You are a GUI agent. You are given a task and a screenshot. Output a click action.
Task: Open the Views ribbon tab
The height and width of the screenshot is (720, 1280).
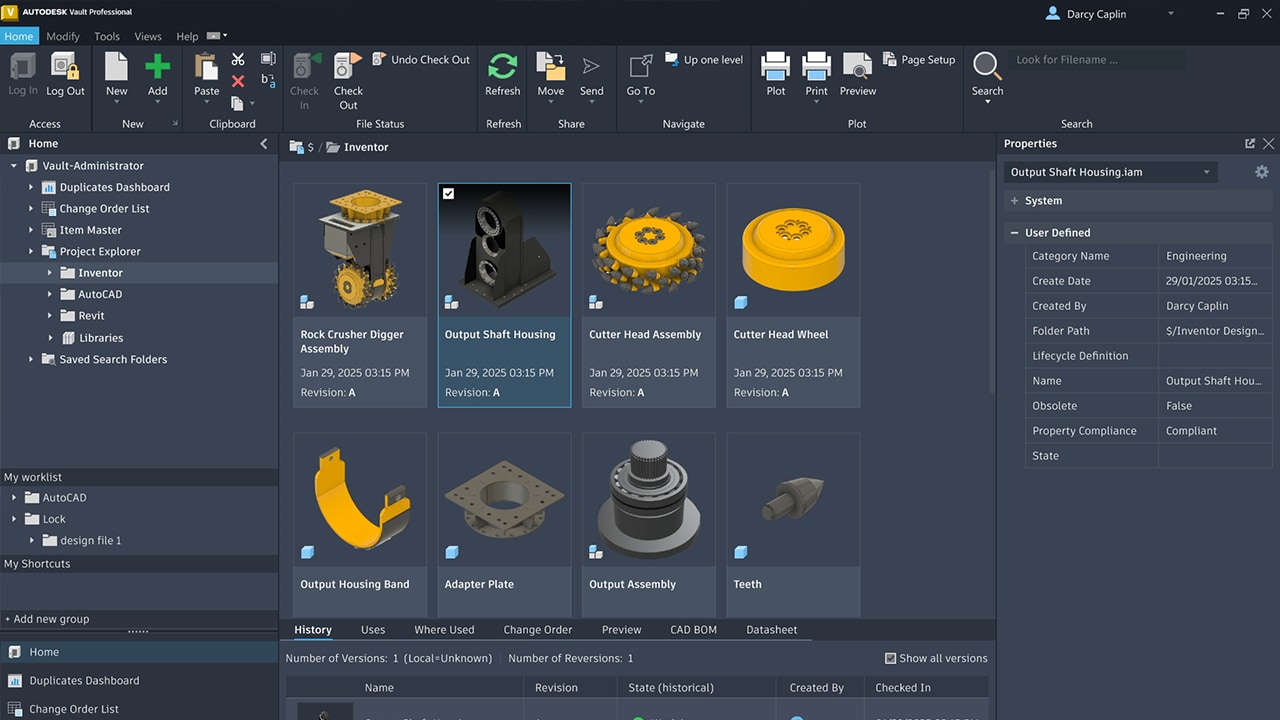148,36
